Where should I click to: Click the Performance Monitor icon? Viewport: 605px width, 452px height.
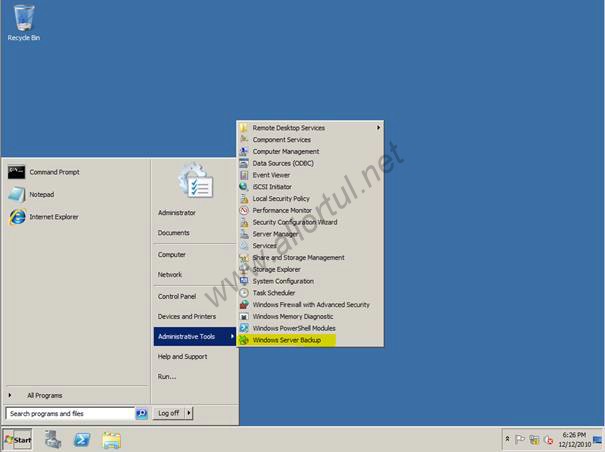pyautogui.click(x=244, y=210)
